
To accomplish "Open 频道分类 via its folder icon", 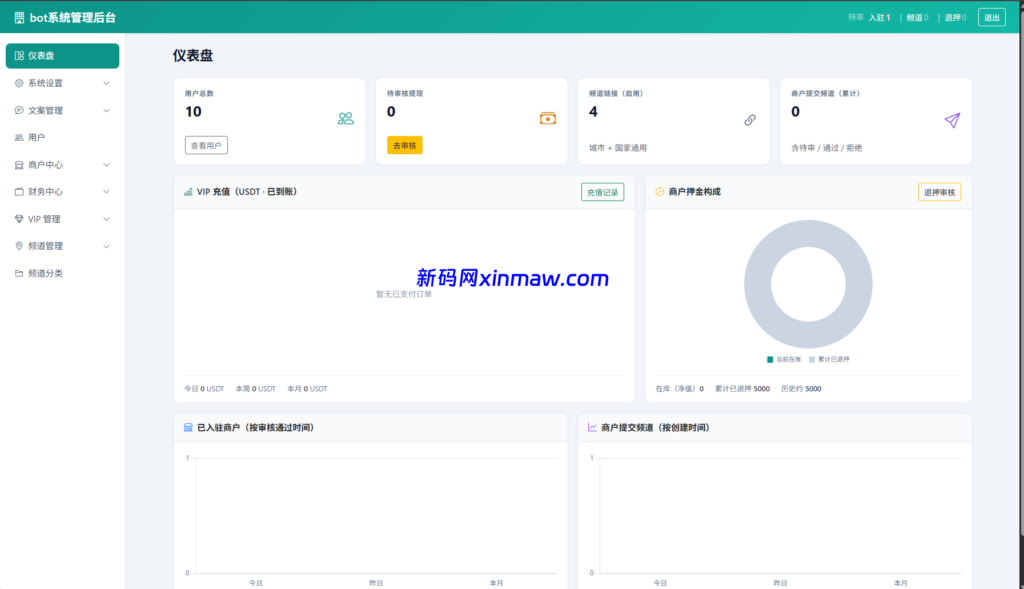I will click(19, 272).
